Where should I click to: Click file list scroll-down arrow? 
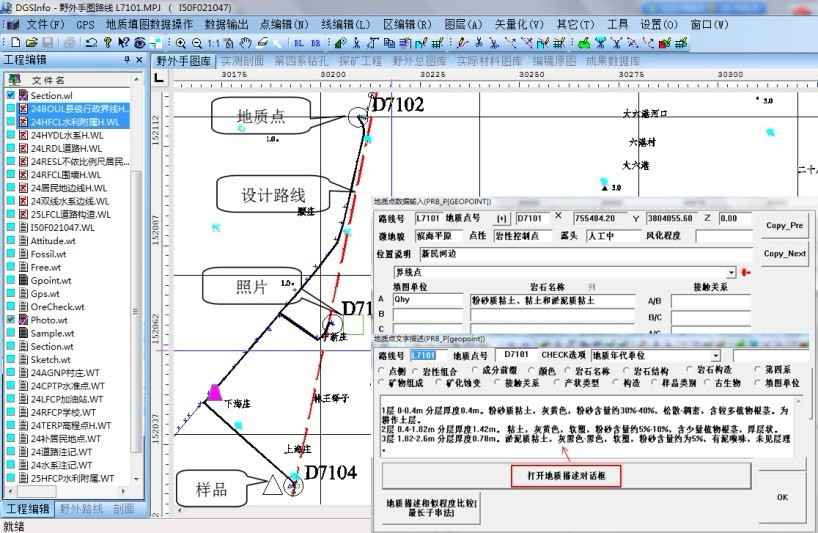136,478
